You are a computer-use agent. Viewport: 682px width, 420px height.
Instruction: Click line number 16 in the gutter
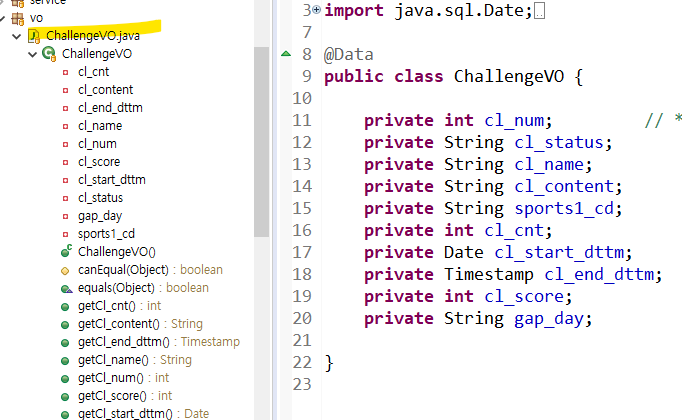pos(302,230)
